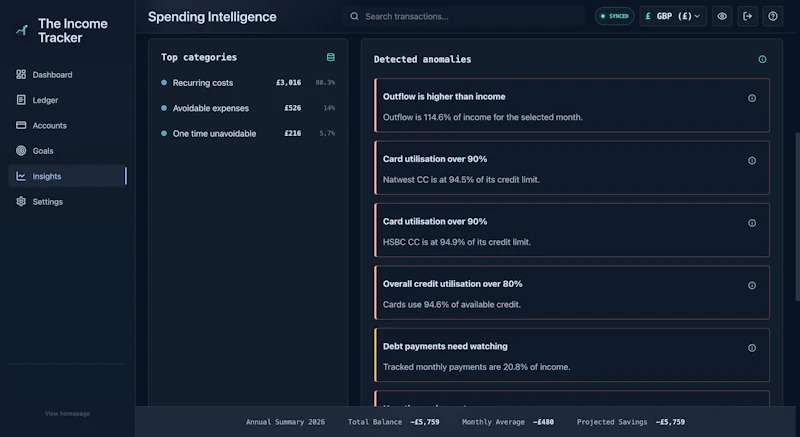Click the Spending Intelligence page heading
This screenshot has height=437, width=800.
pos(212,17)
